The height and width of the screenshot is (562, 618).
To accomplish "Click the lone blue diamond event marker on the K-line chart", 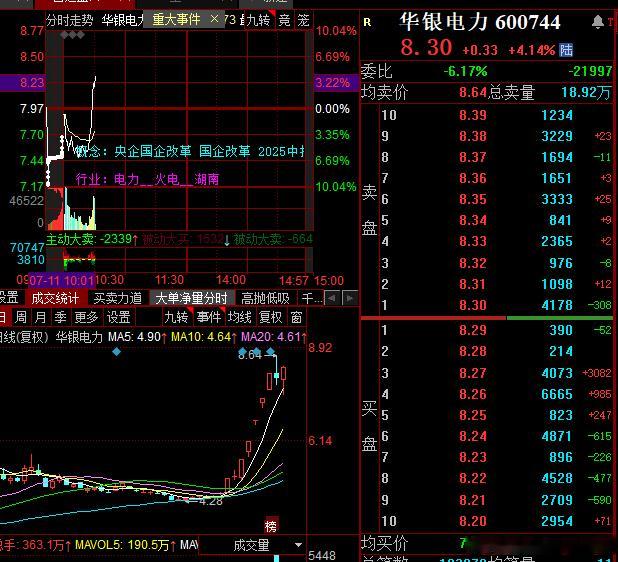I will point(116,352).
